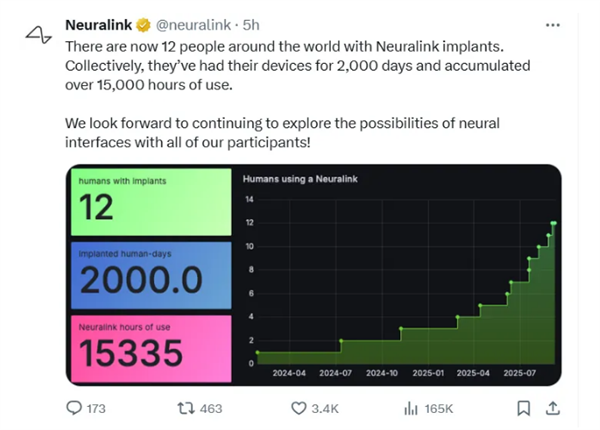Click the 463 reposts count
Image resolution: width=600 pixels, height=430 pixels.
210,408
